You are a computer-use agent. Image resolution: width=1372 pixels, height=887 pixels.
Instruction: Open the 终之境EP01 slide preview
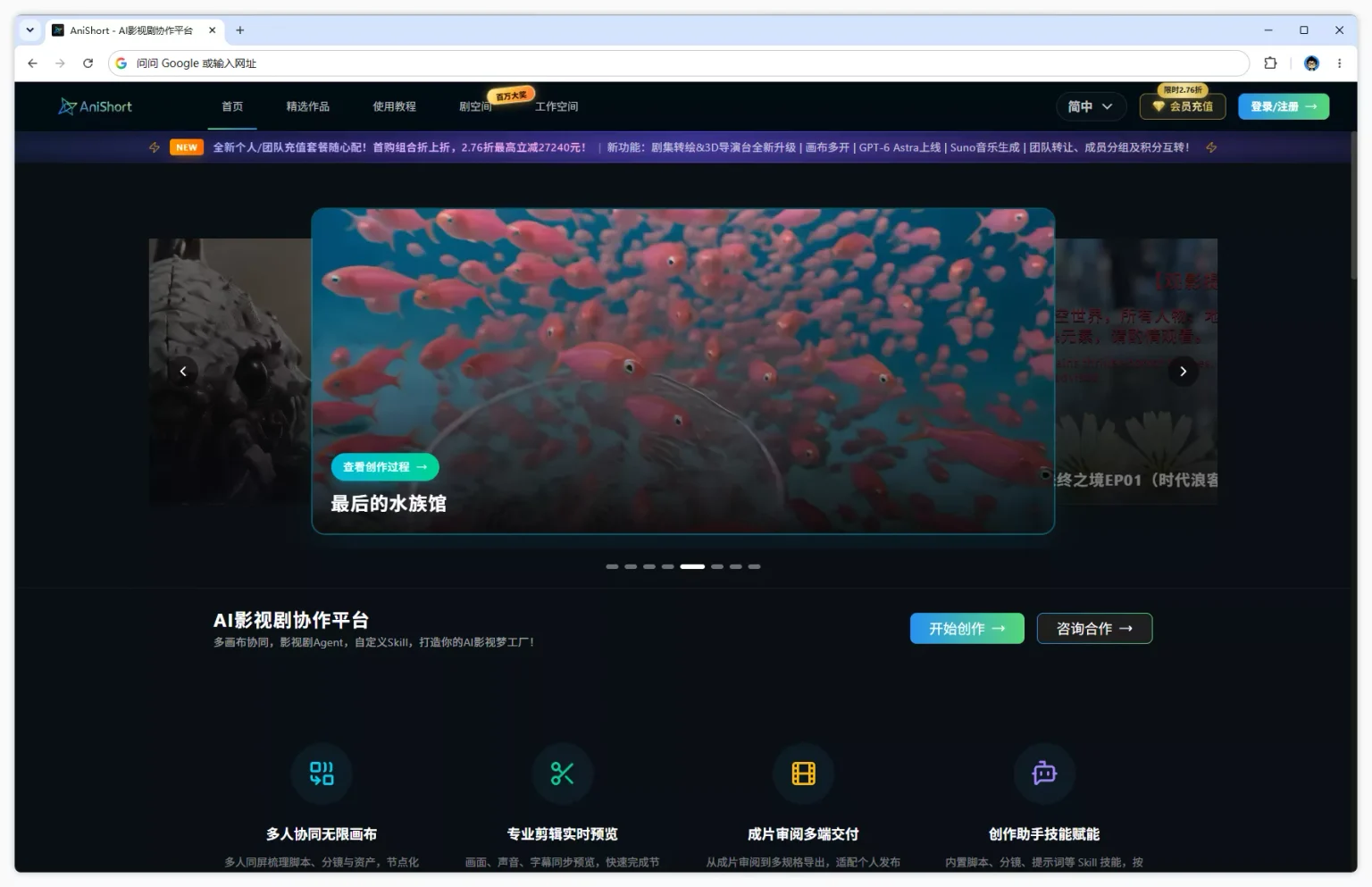(x=1136, y=371)
